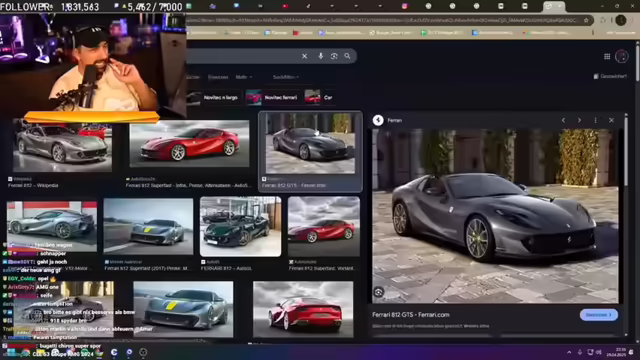Click the Ferrari logo in preview header
This screenshot has height=360, width=640.
(378, 120)
